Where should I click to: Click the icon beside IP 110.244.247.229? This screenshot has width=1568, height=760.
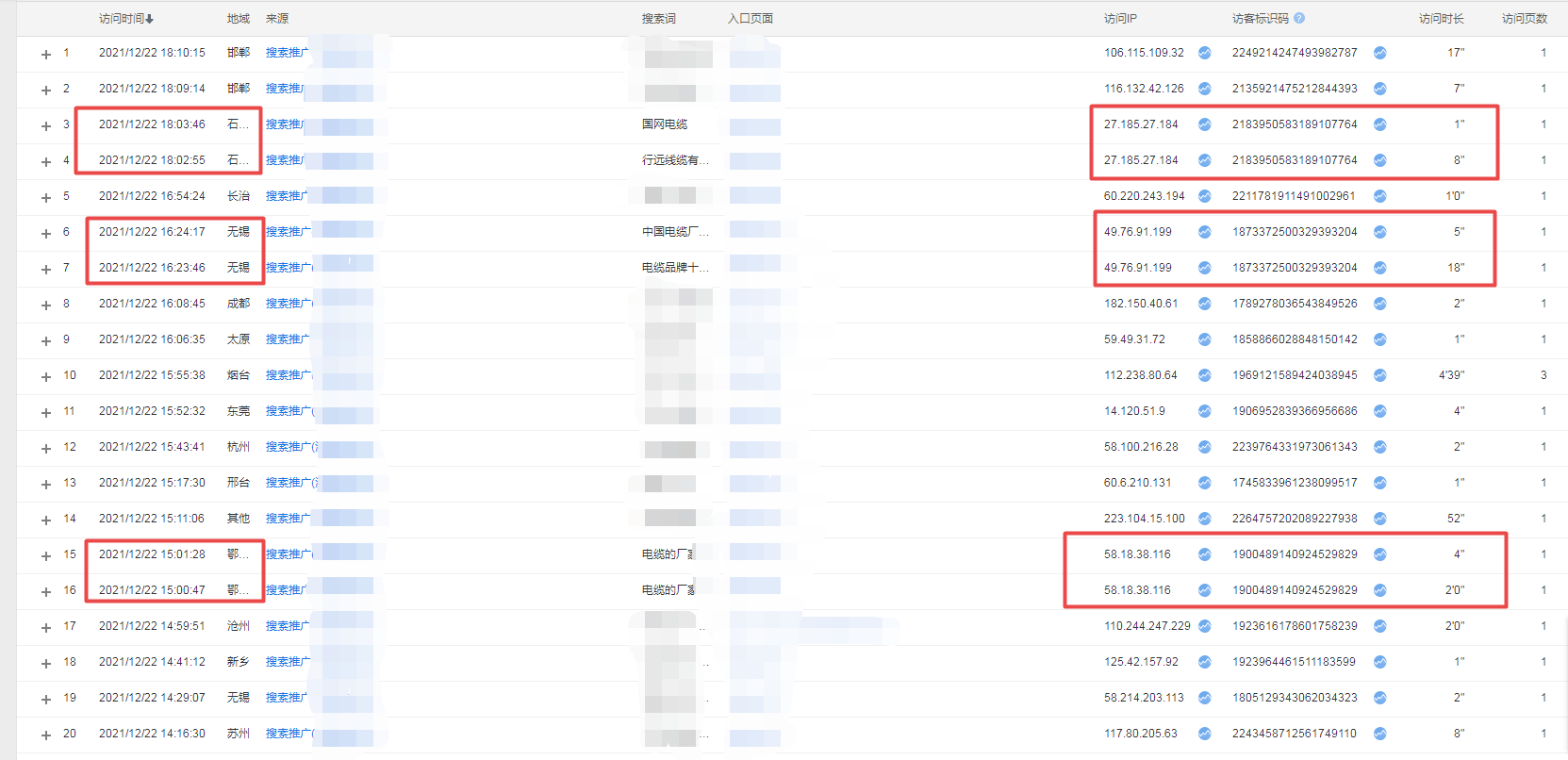click(1204, 626)
